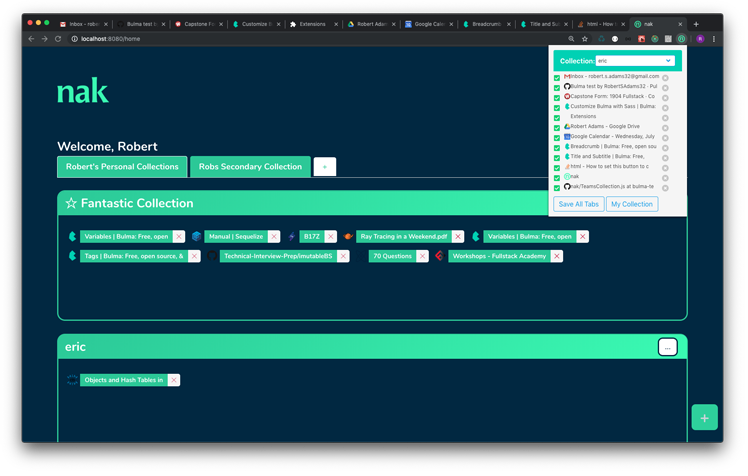The height and width of the screenshot is (476, 748).
Task: Reload the page
Action: coord(58,39)
